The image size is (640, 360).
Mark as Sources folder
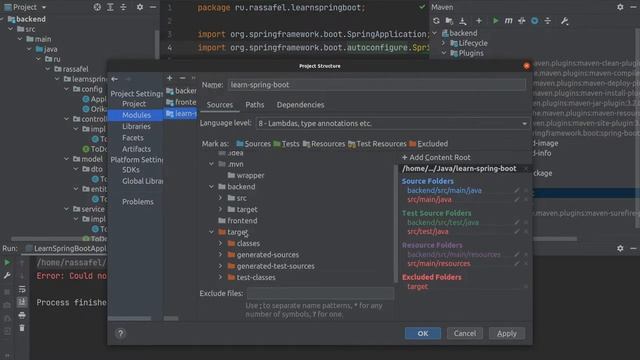[253, 144]
